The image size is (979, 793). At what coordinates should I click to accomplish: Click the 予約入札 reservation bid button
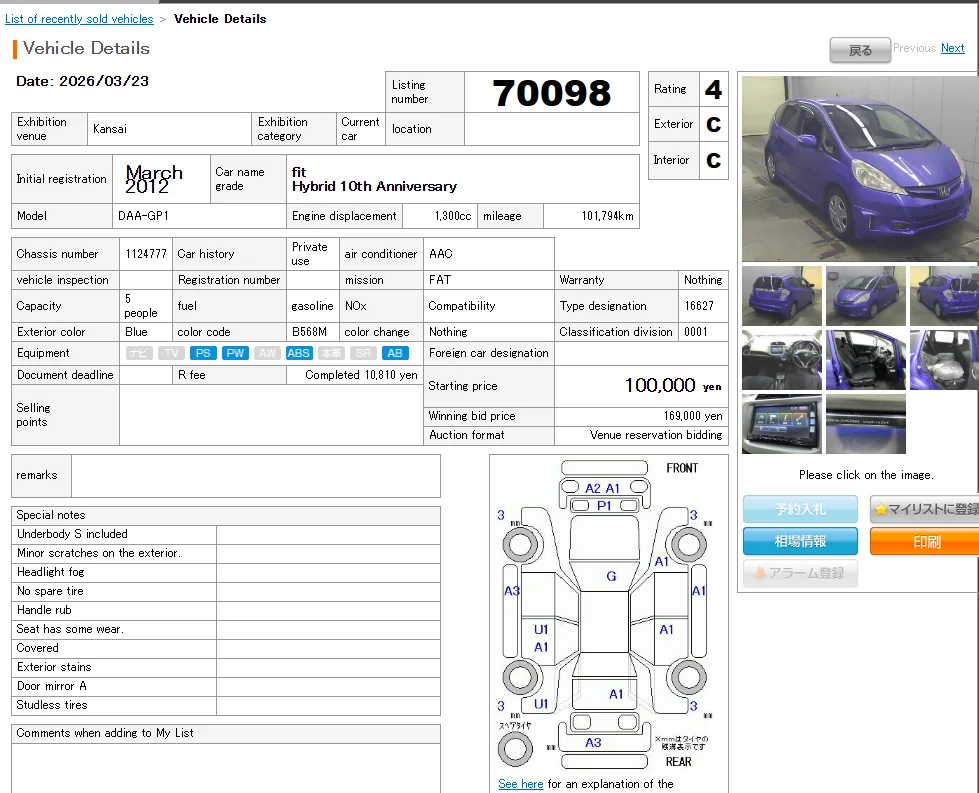point(800,509)
